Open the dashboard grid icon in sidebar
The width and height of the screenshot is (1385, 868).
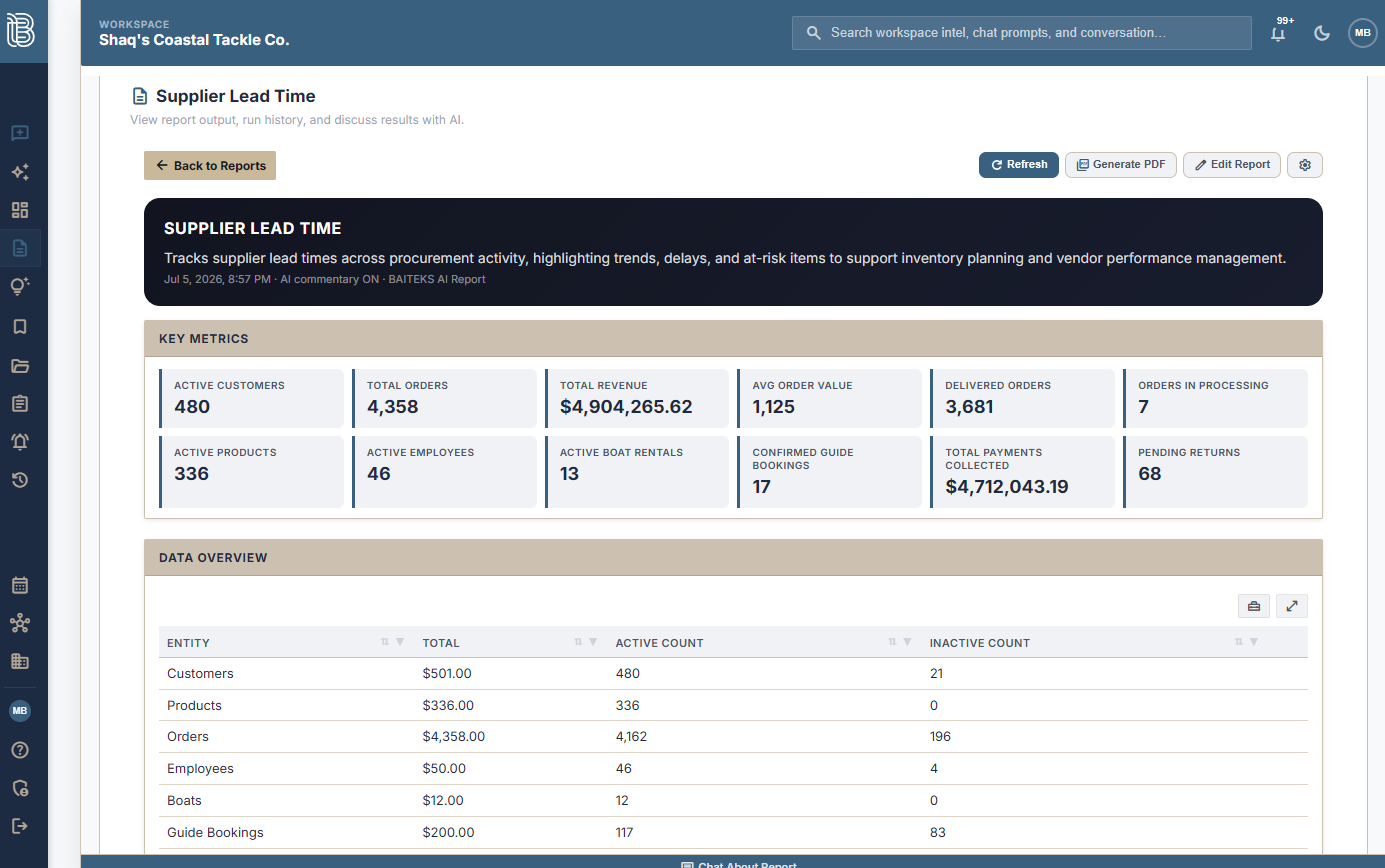click(x=20, y=210)
